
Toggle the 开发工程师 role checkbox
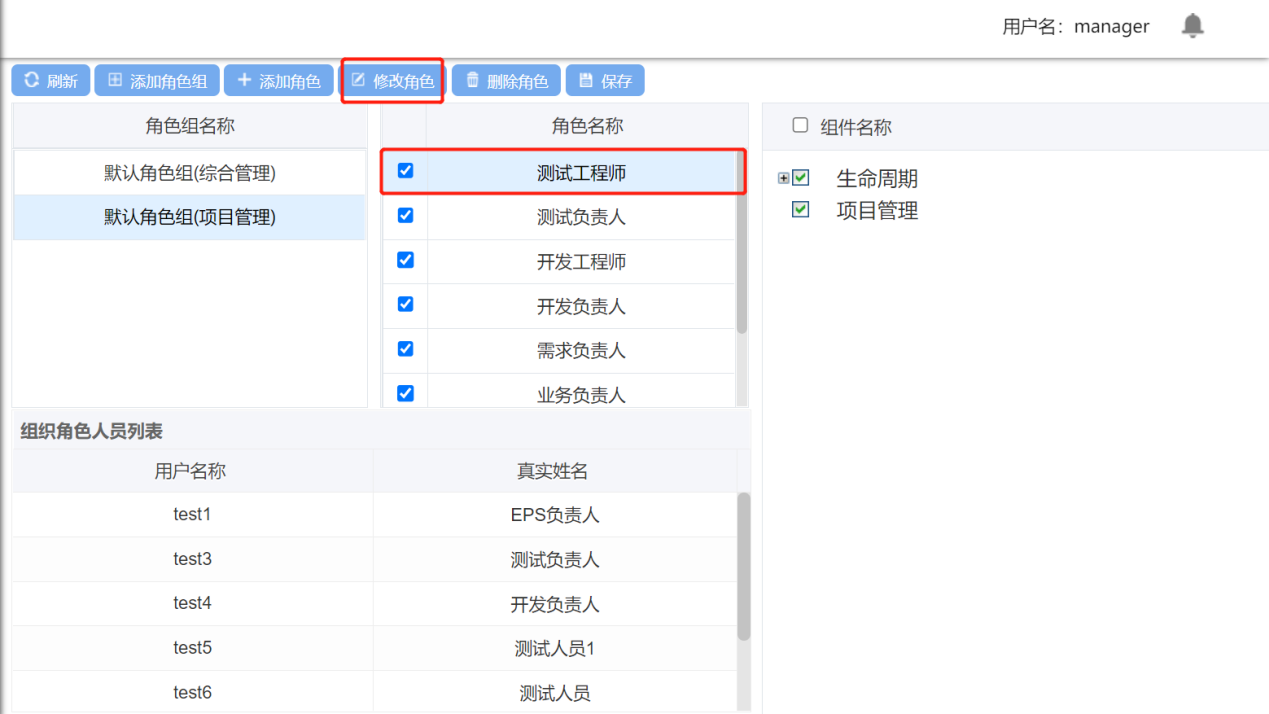coord(405,260)
